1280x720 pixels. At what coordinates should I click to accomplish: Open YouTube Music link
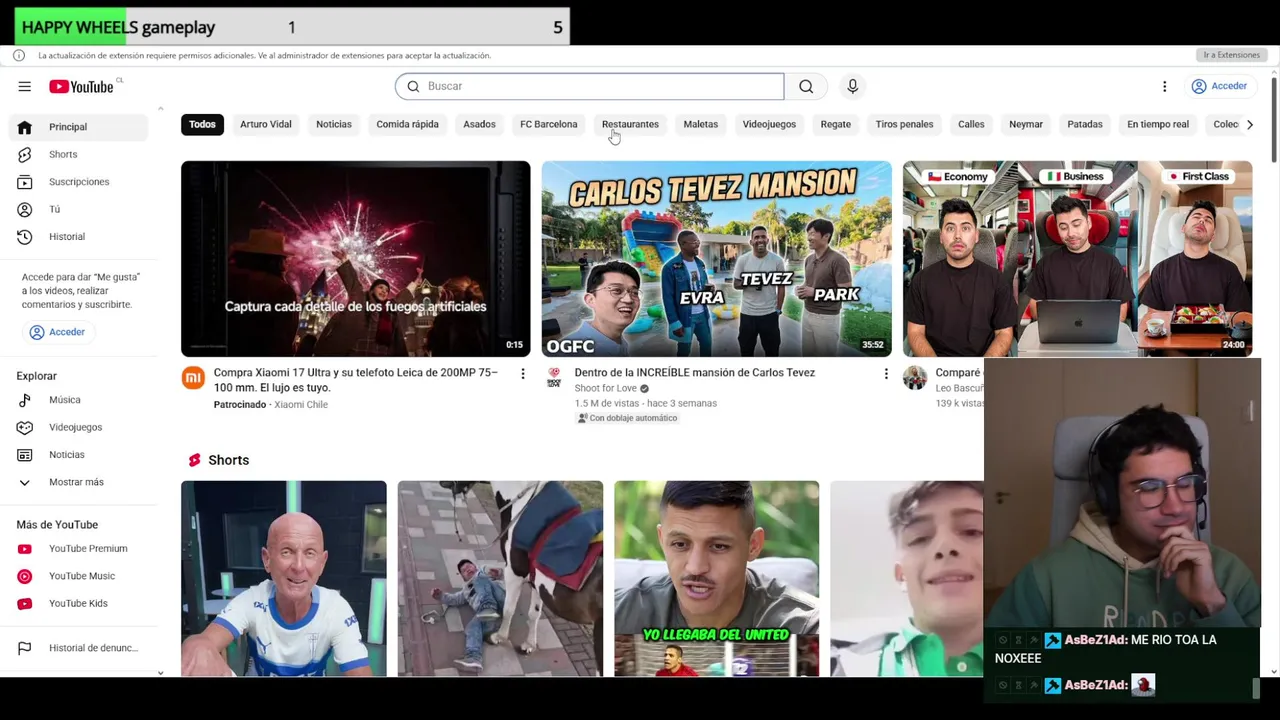[80, 576]
